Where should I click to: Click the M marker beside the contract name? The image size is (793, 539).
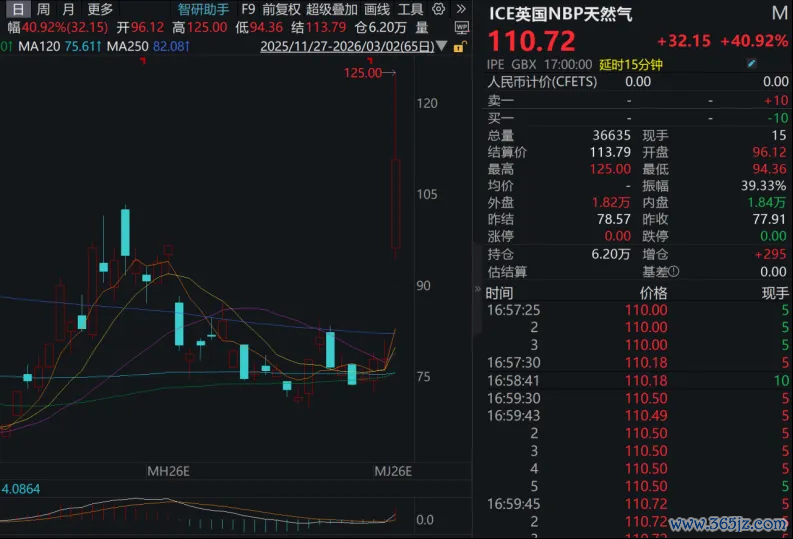click(779, 13)
